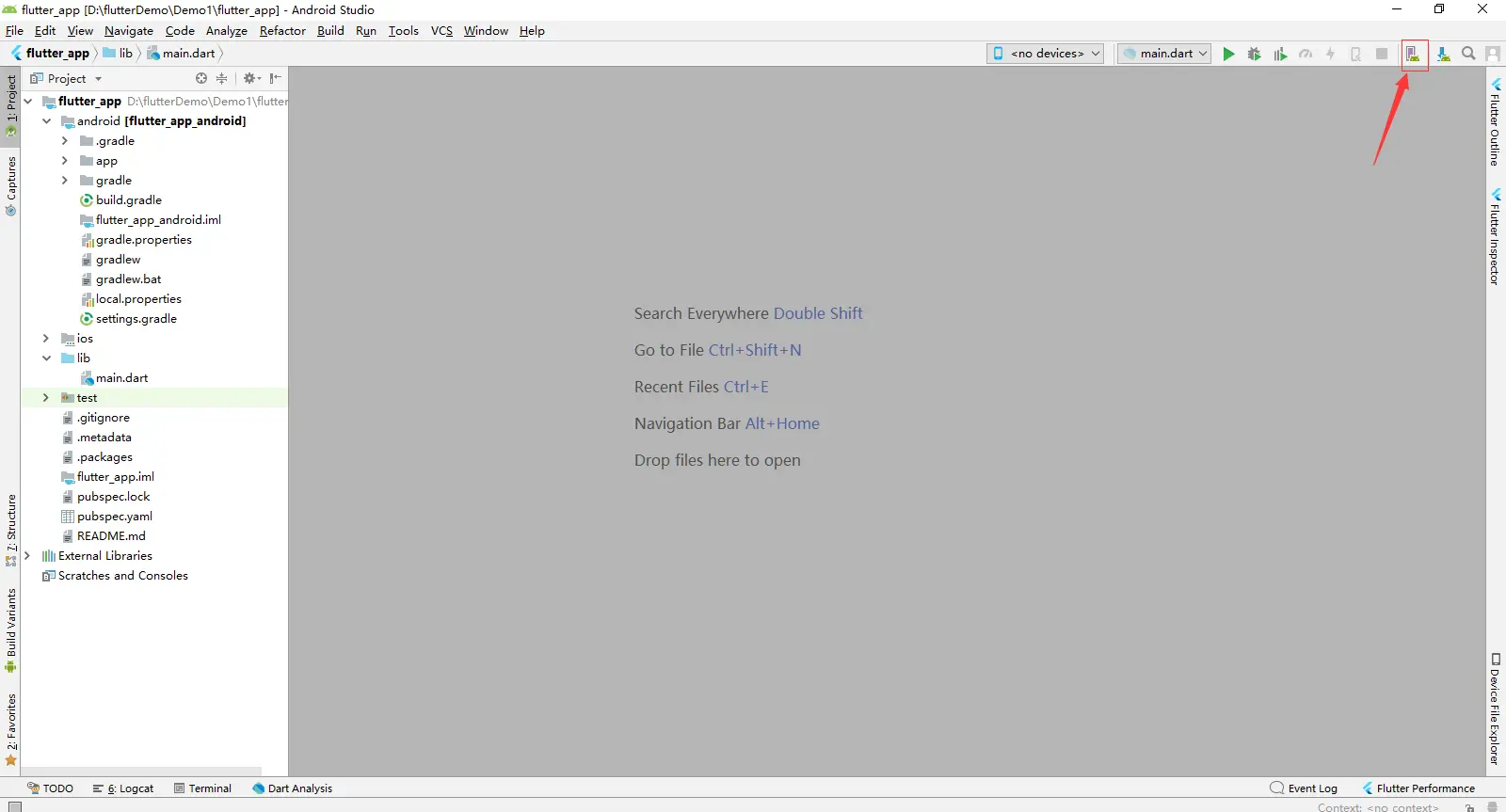Open the Flutter Inspector side panel
The height and width of the screenshot is (812, 1506).
tap(1495, 237)
